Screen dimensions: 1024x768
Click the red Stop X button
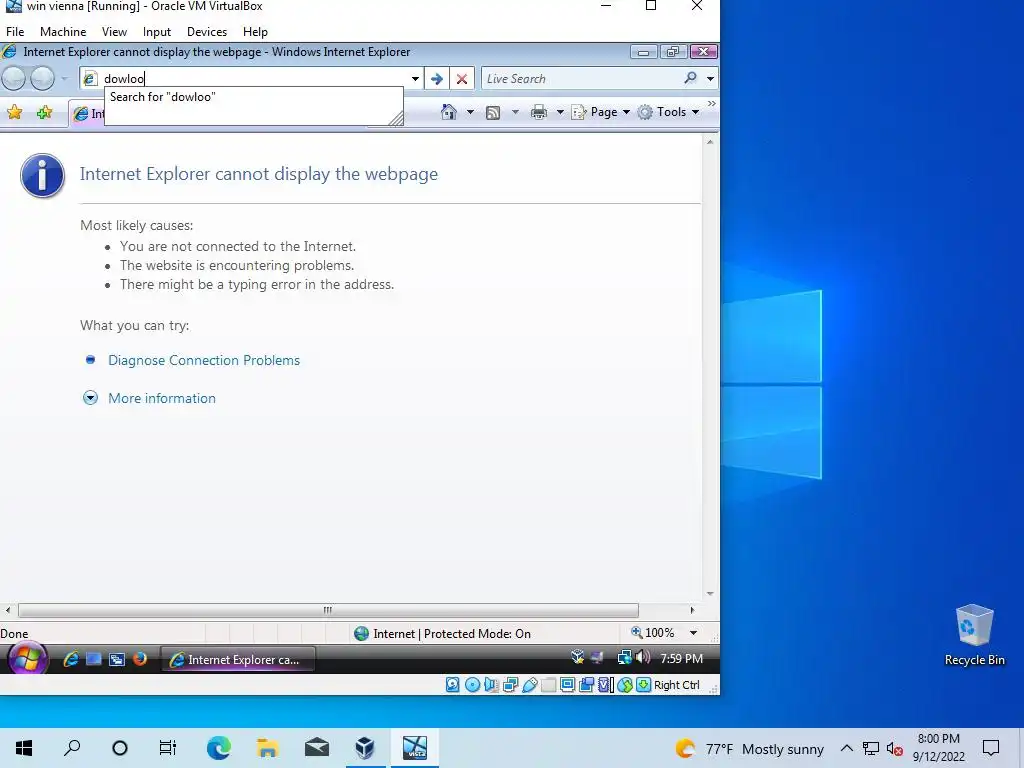click(462, 79)
